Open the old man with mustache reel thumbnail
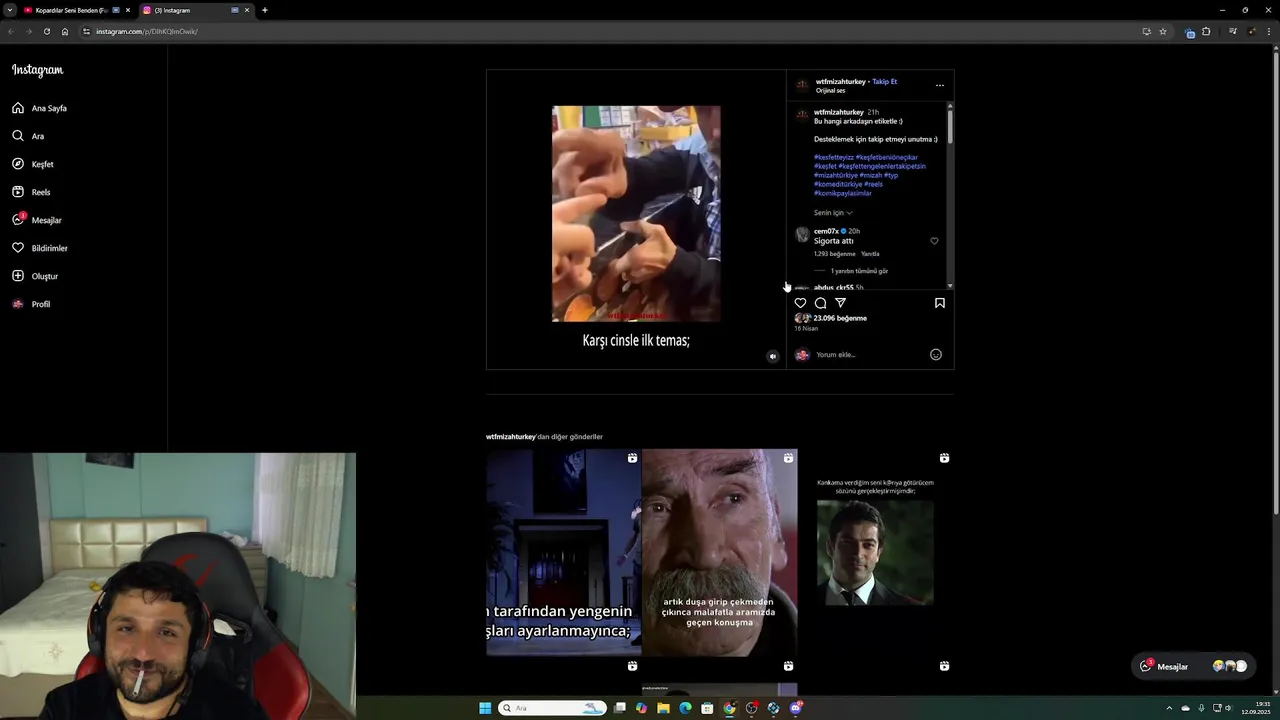The image size is (1280, 720). [x=719, y=552]
